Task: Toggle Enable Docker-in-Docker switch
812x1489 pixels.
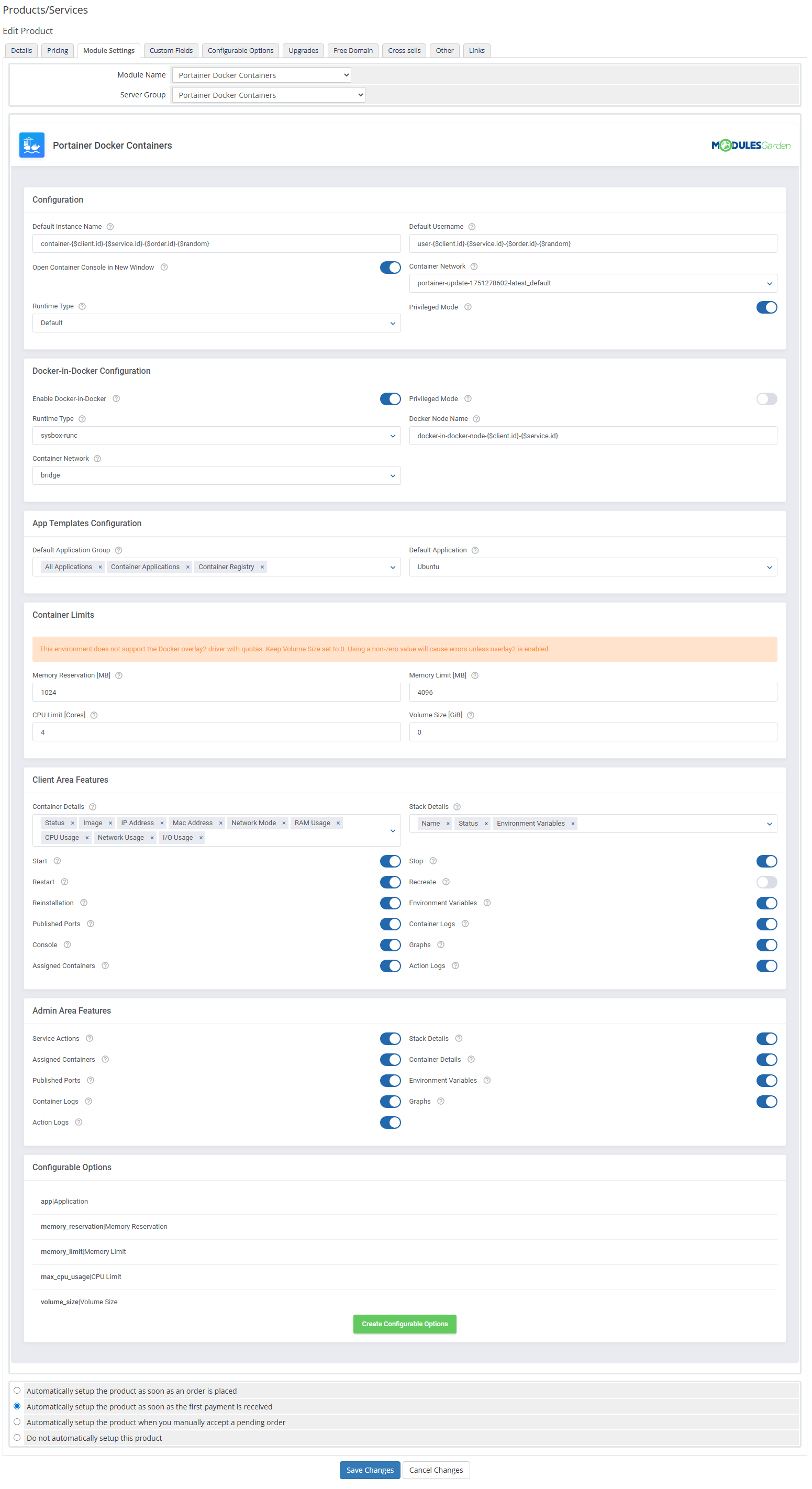Action: tap(390, 399)
